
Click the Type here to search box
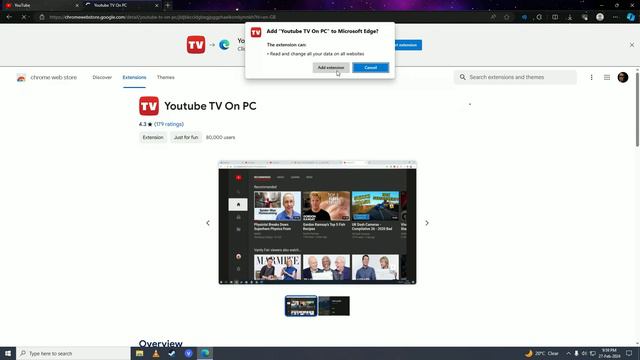(73, 353)
